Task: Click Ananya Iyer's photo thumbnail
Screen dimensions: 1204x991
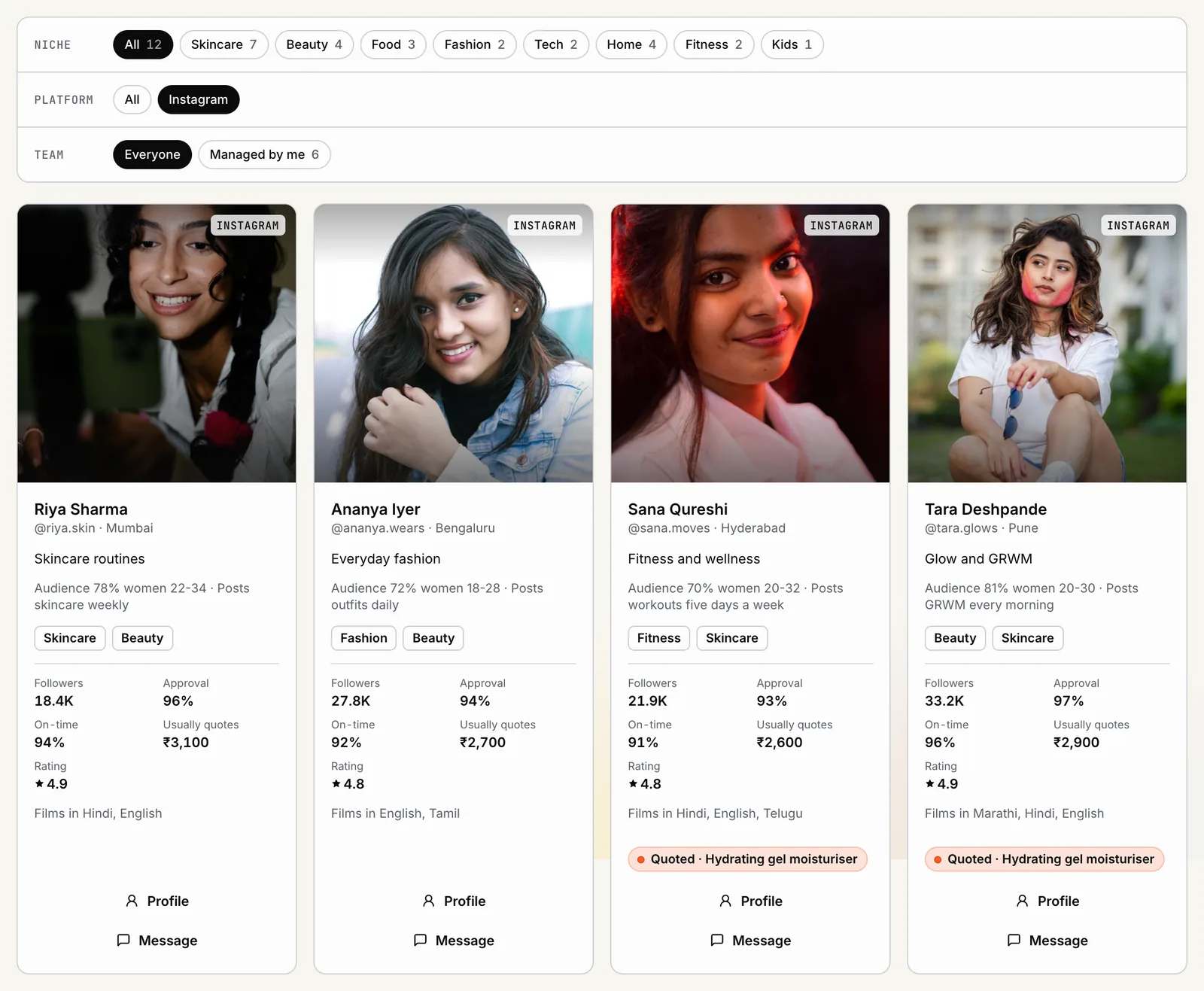Action: tap(454, 343)
